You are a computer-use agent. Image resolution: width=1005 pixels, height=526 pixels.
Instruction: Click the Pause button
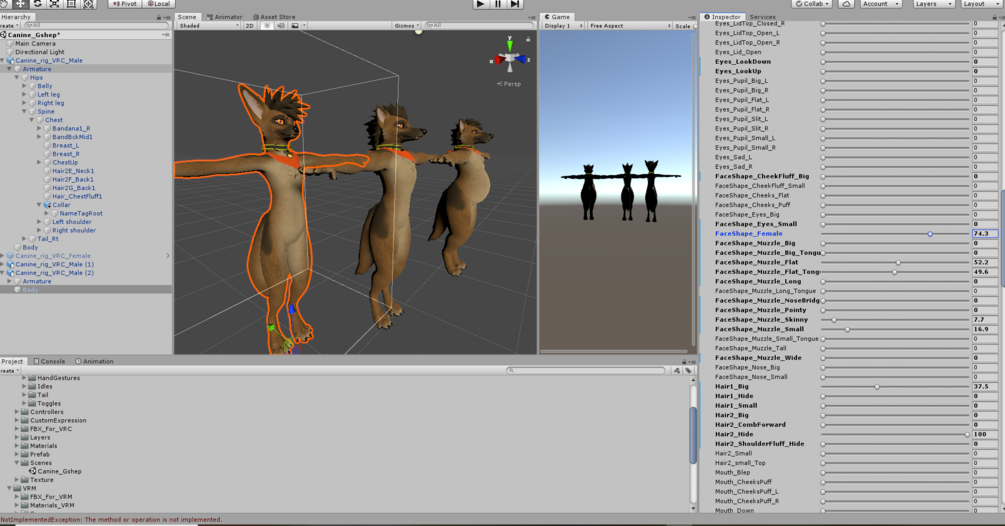498,3
